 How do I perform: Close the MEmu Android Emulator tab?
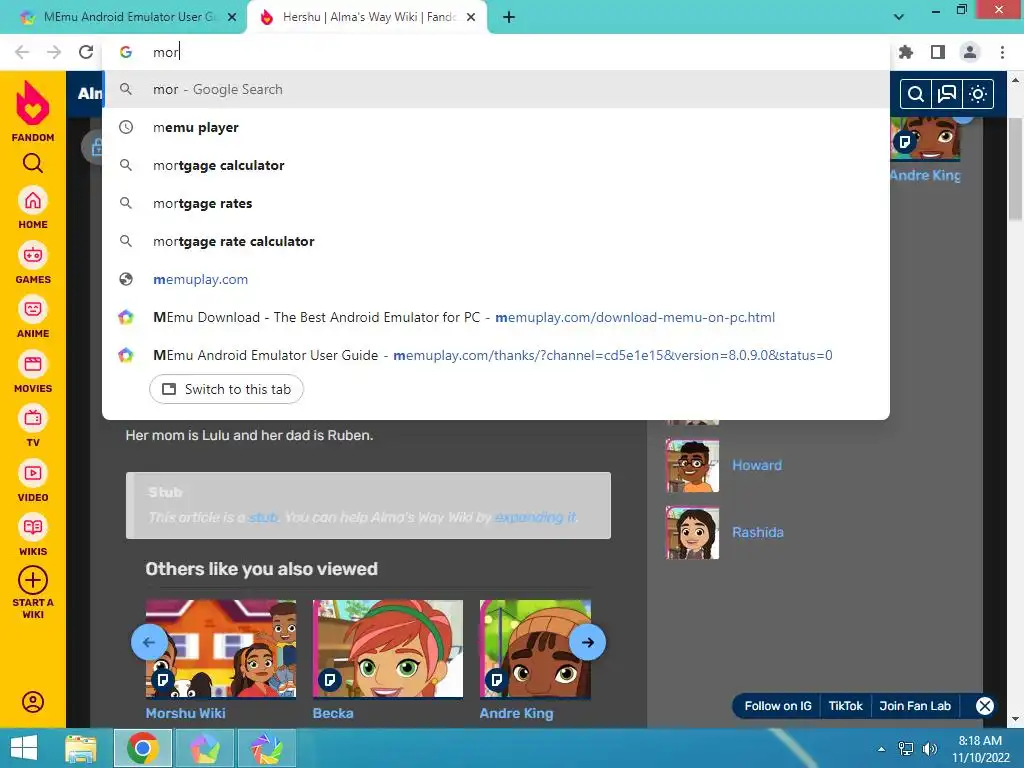click(x=232, y=18)
